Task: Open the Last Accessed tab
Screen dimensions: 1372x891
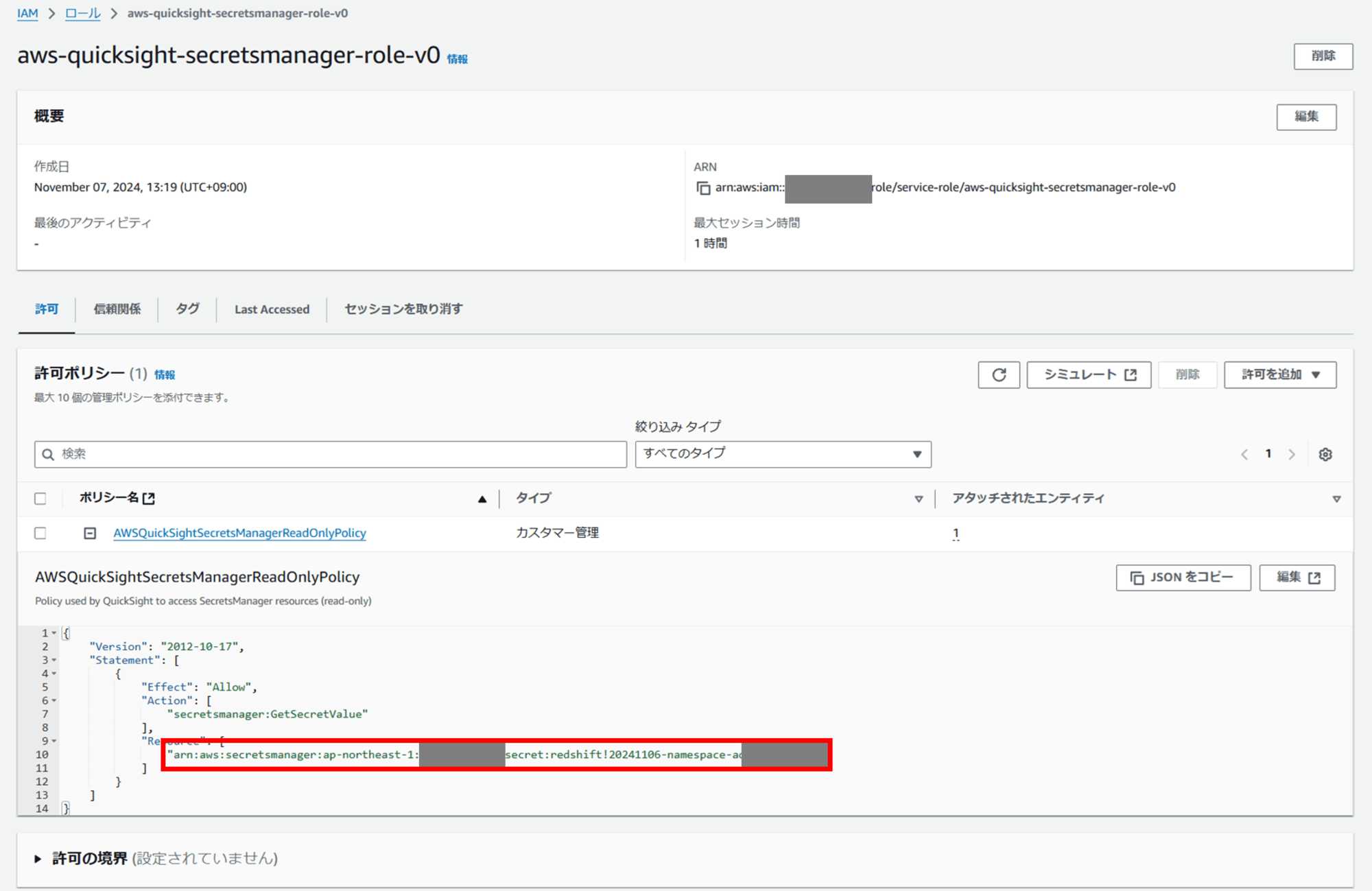Action: pos(272,309)
